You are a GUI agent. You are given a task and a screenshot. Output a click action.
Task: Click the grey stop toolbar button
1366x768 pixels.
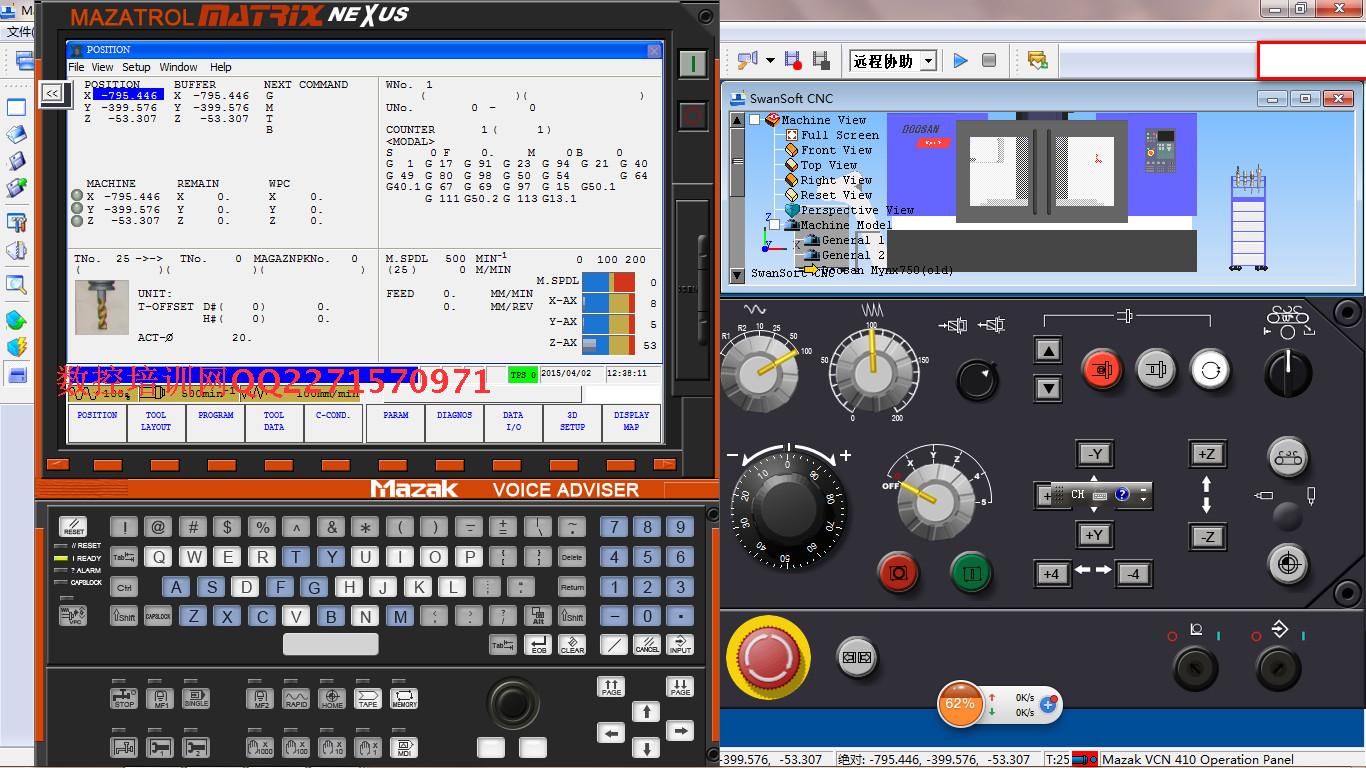[x=989, y=60]
